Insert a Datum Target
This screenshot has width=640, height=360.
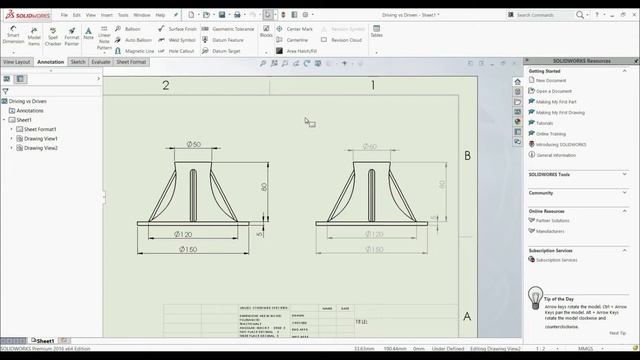pos(221,51)
